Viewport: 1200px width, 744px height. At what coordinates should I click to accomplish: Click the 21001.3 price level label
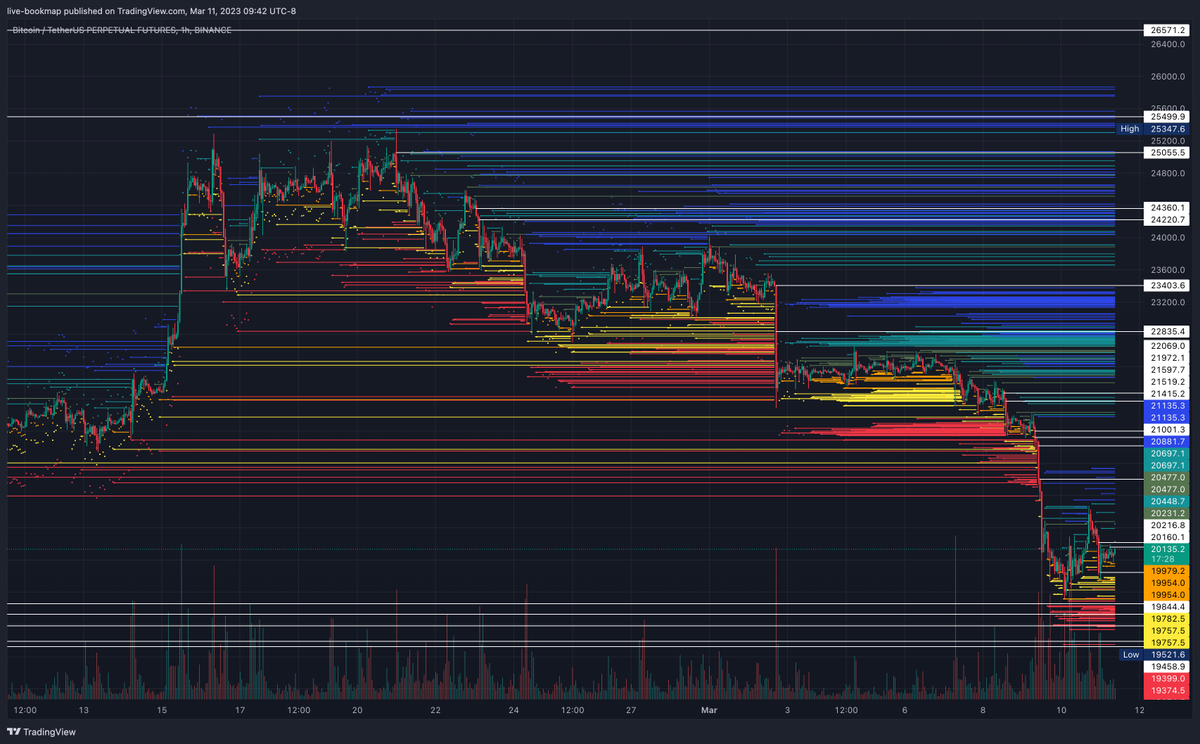point(1168,429)
